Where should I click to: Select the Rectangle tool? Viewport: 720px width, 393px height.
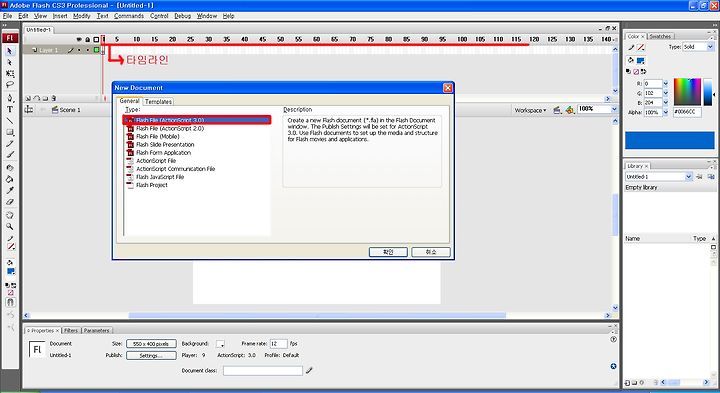[10, 132]
